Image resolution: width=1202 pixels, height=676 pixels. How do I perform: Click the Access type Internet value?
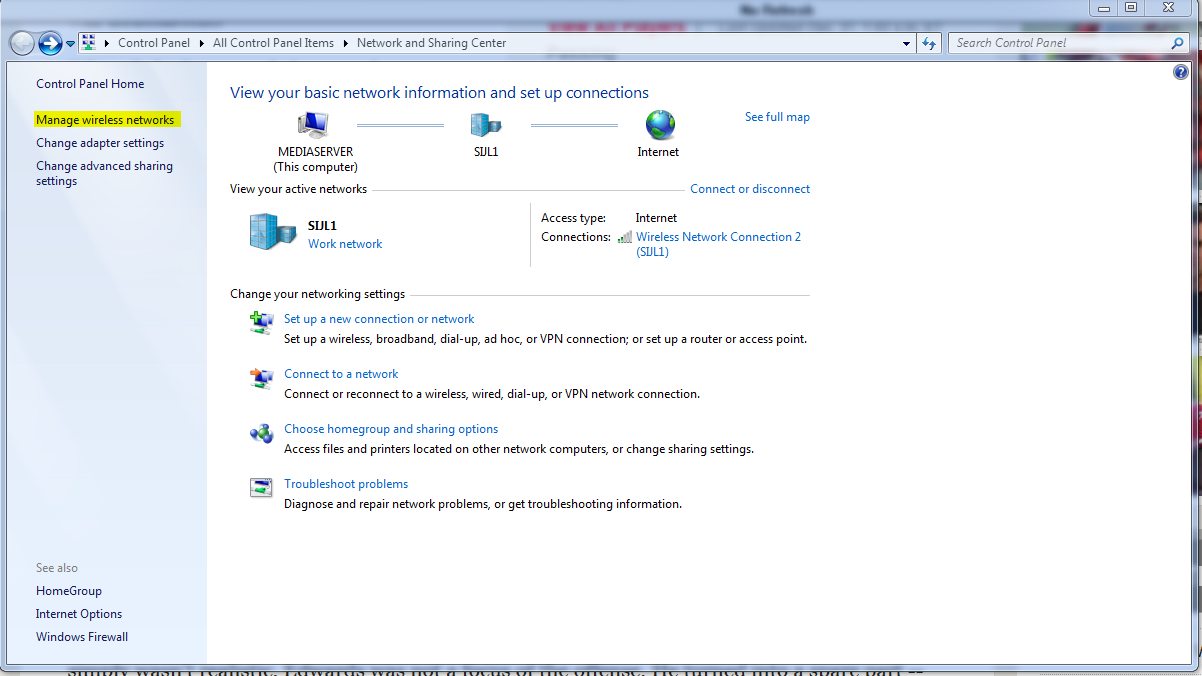656,218
